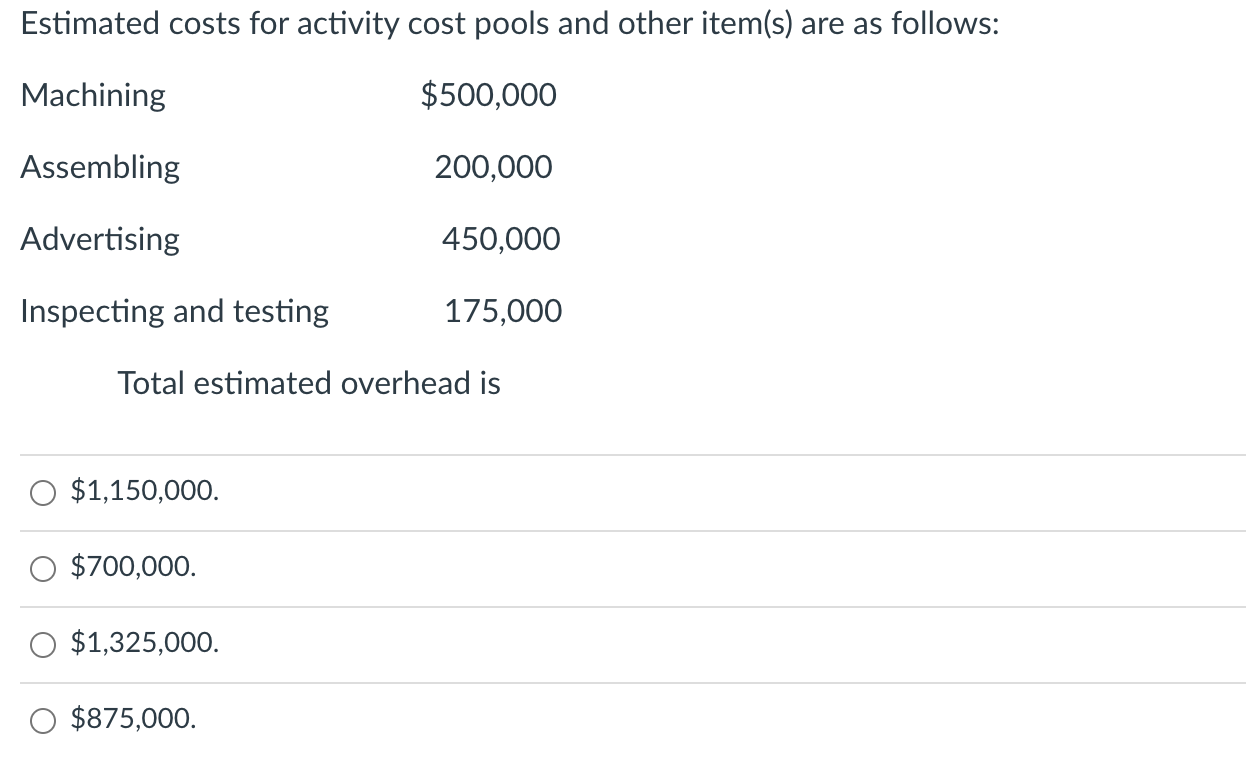The width and height of the screenshot is (1246, 778).
Task: Click the Inspecting and testing row
Action: [174, 312]
